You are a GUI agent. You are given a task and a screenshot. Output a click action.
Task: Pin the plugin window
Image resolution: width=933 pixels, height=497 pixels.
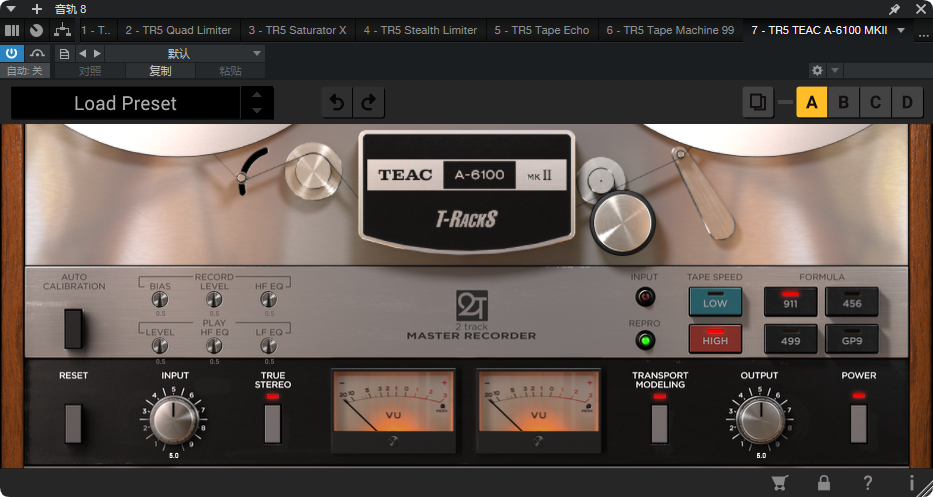pos(894,9)
